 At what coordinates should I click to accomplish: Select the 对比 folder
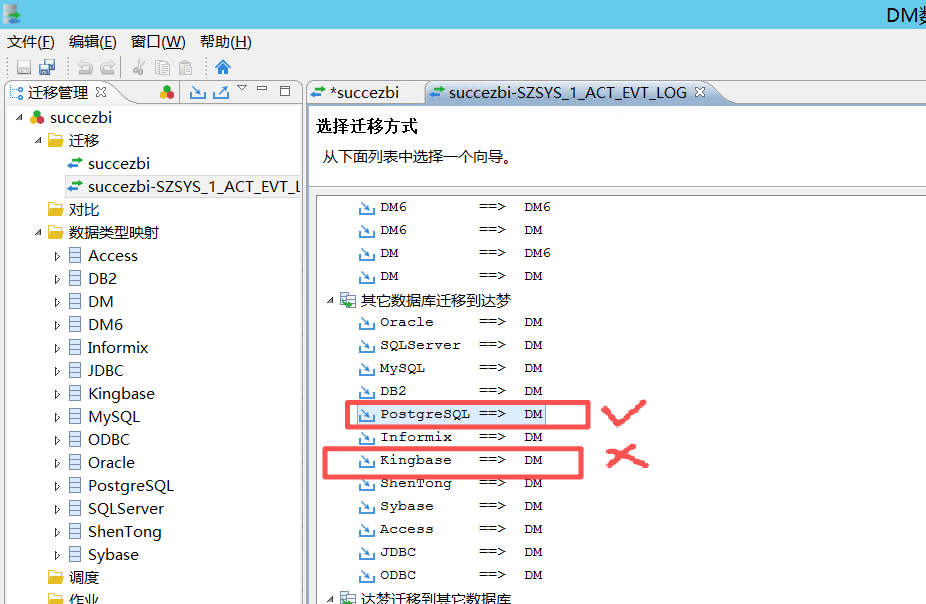pos(83,210)
